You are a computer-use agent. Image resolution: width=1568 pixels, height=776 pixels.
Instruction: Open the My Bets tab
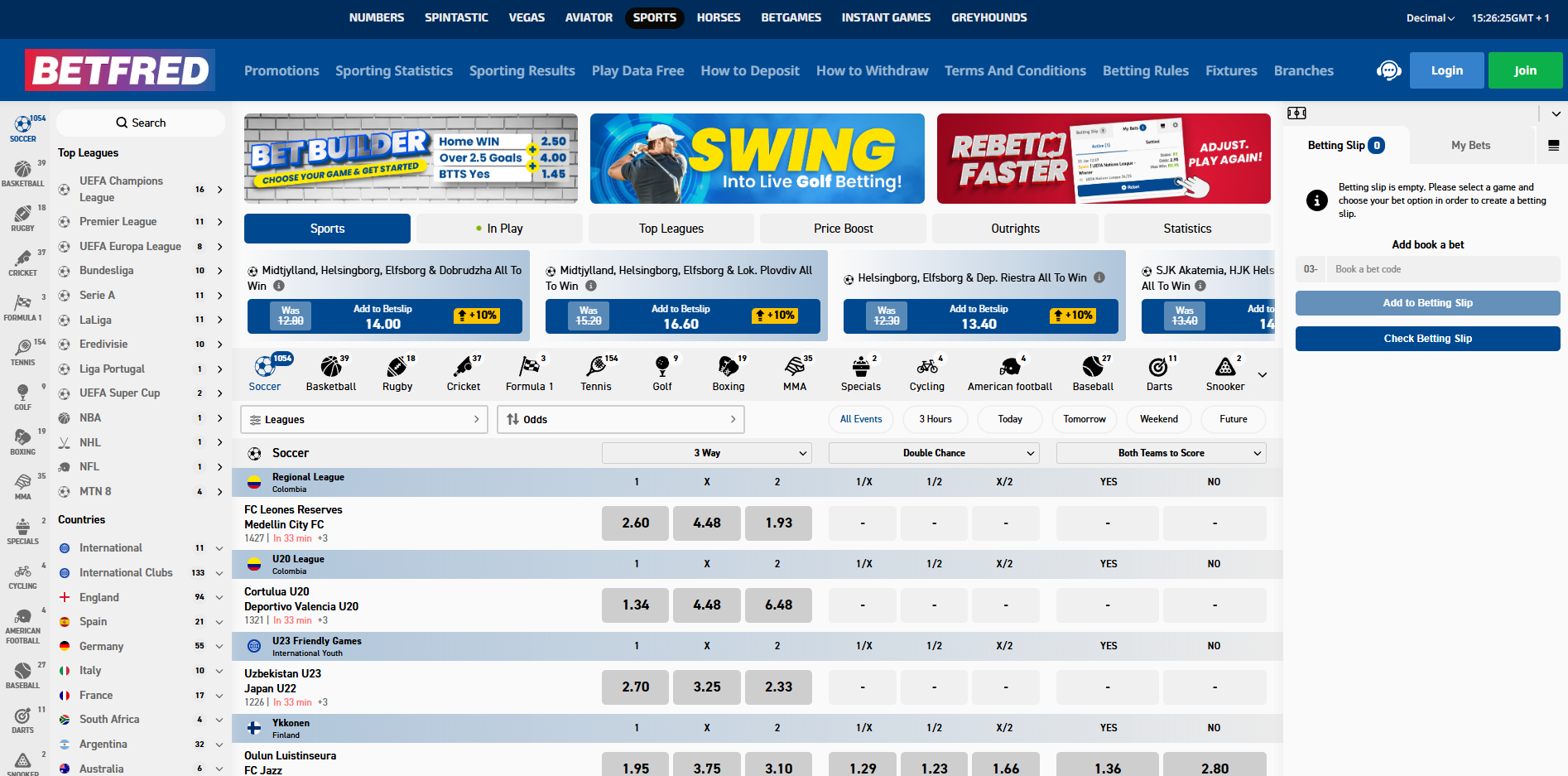point(1471,145)
